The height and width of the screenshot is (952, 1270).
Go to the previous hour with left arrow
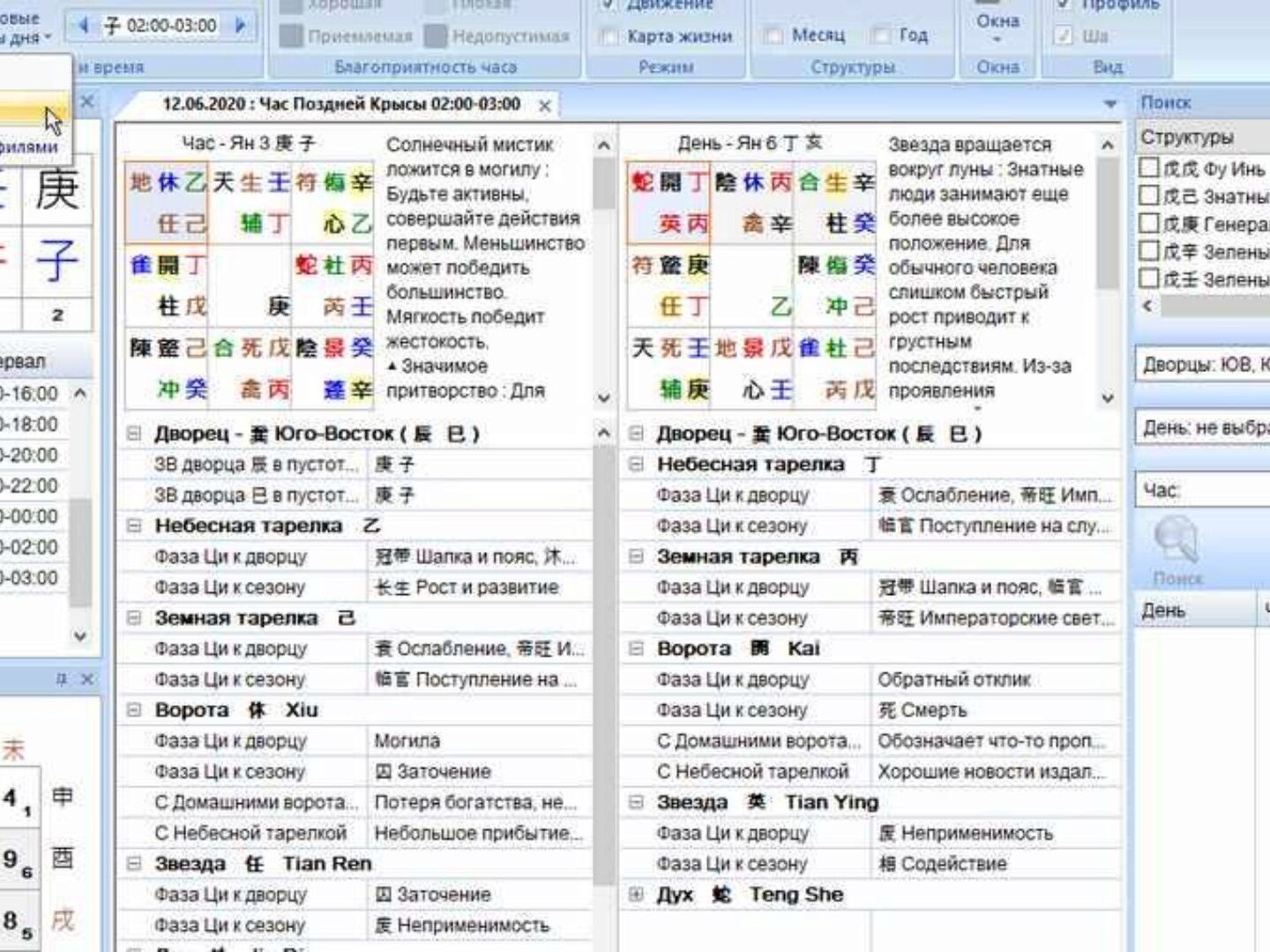[84, 26]
